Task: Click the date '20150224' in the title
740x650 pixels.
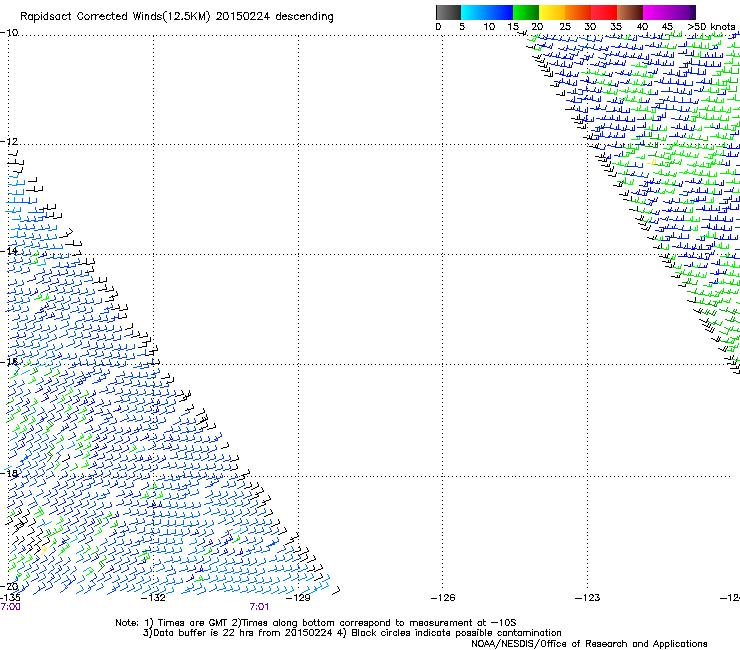Action: pyautogui.click(x=243, y=17)
